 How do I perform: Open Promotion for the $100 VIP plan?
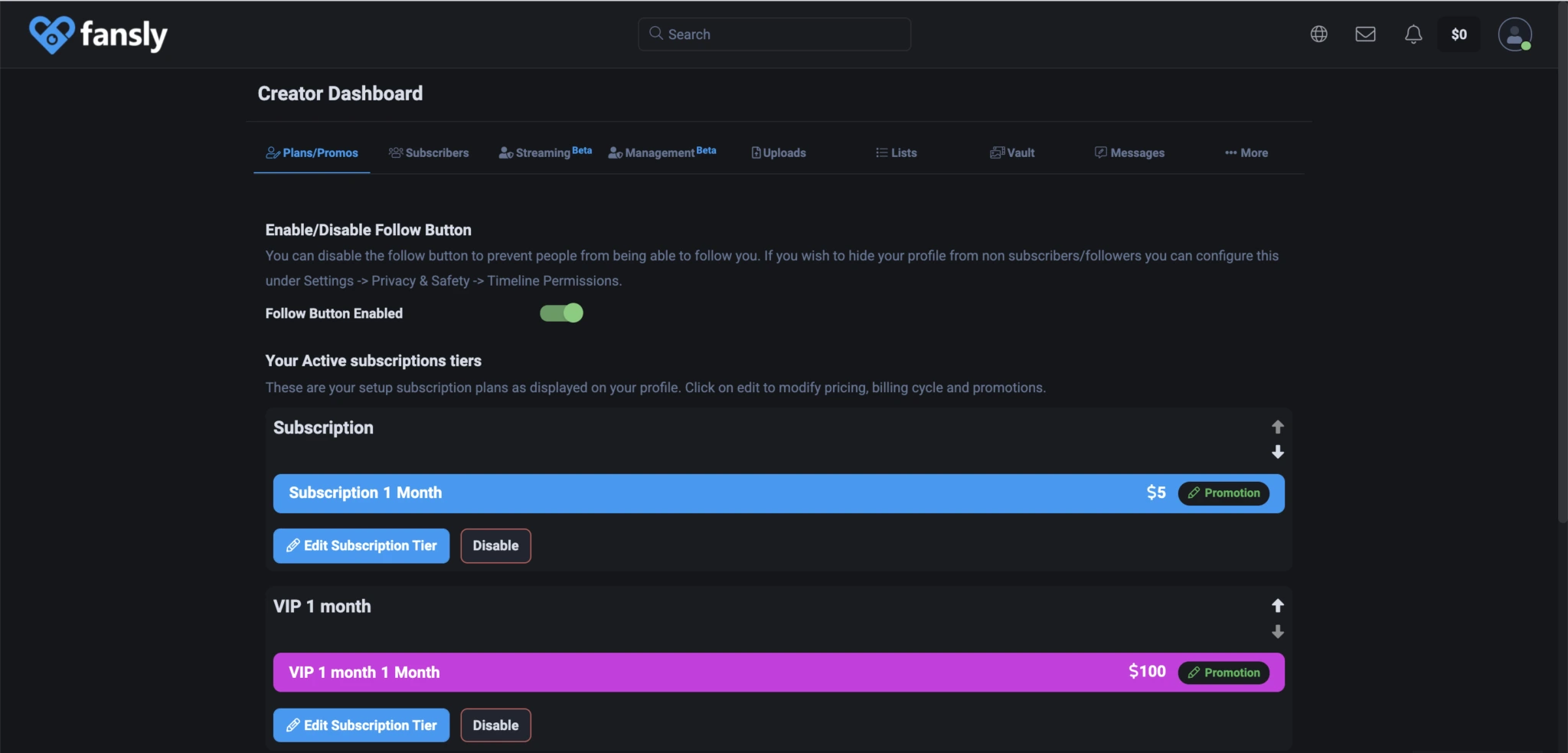coord(1223,673)
